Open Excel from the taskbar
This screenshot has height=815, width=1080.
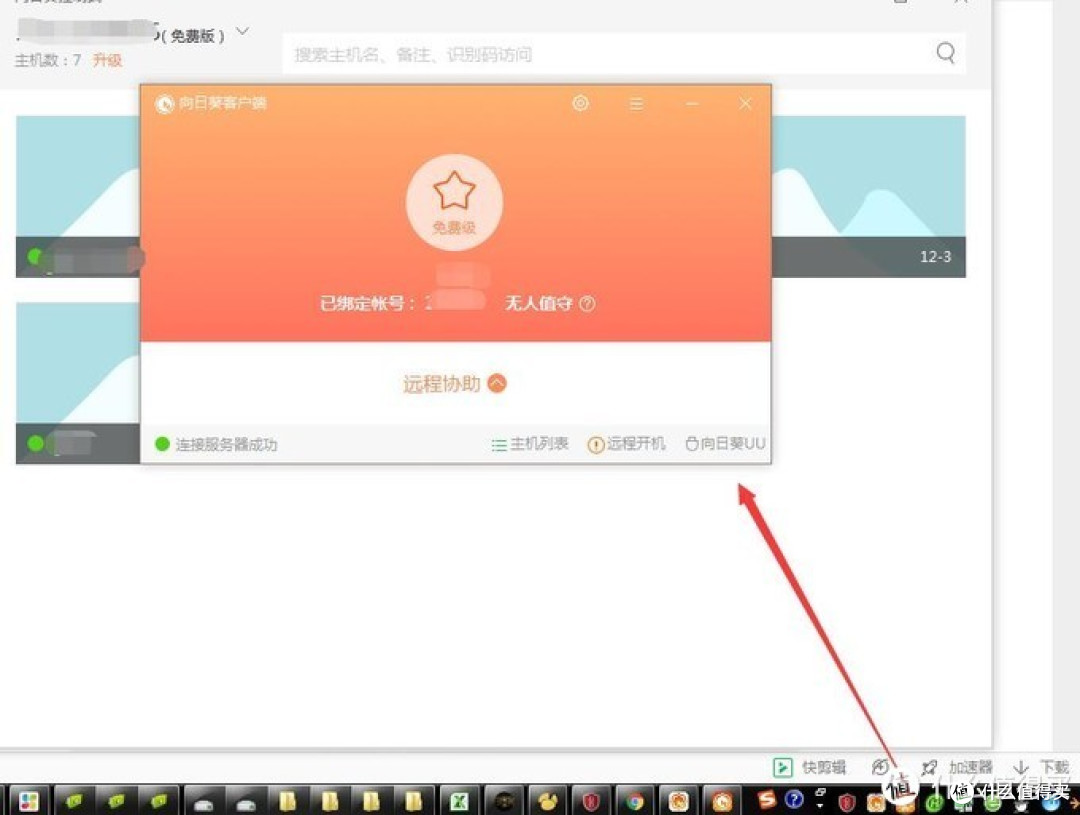tap(459, 801)
